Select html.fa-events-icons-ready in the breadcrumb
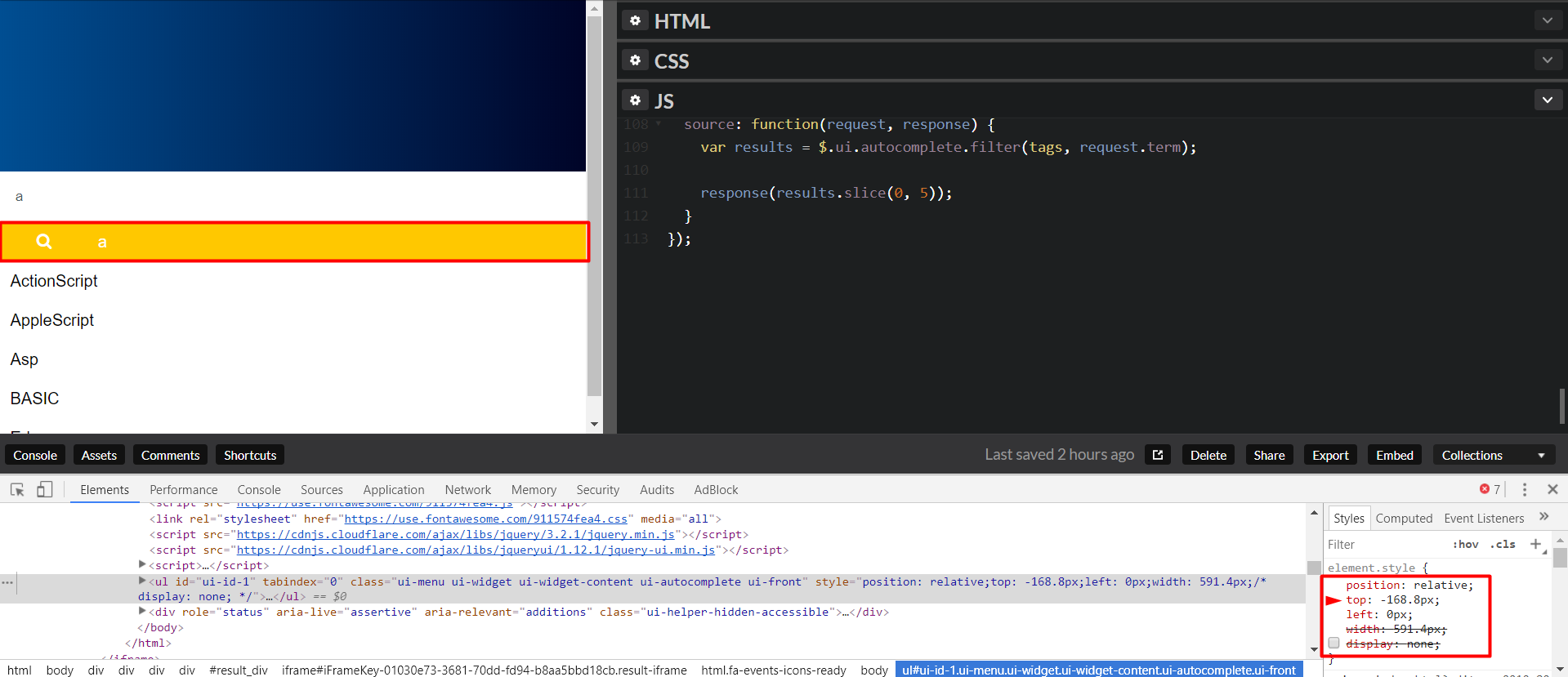The height and width of the screenshot is (677, 1568). click(x=774, y=670)
